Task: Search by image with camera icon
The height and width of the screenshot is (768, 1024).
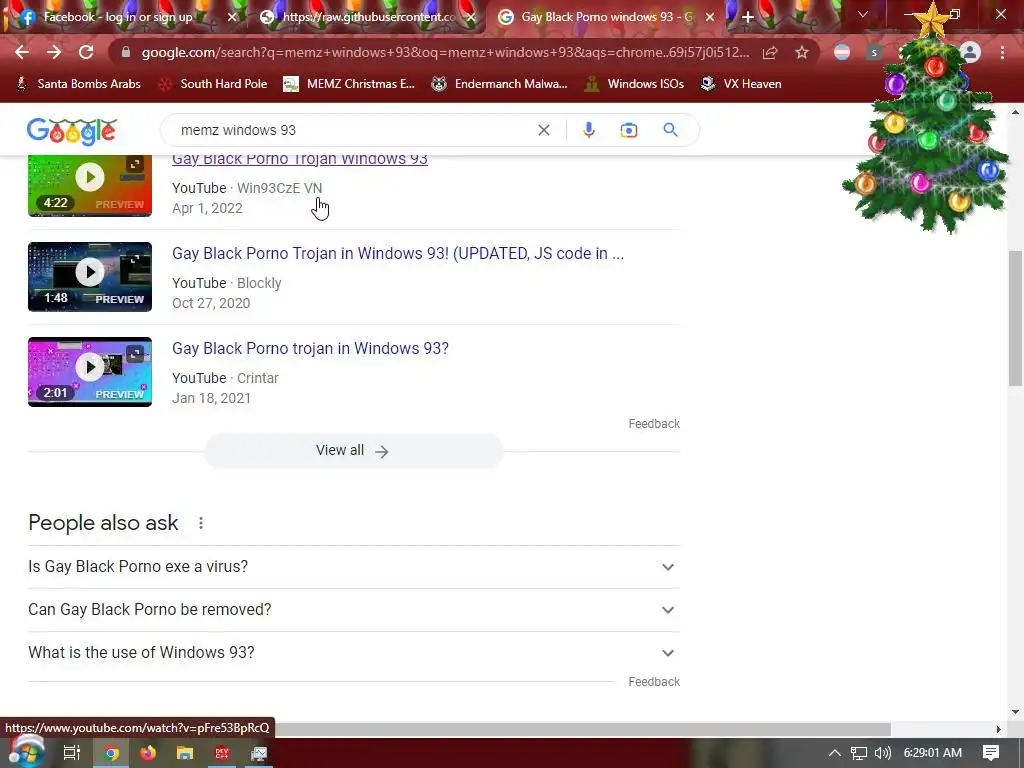Action: pos(628,130)
